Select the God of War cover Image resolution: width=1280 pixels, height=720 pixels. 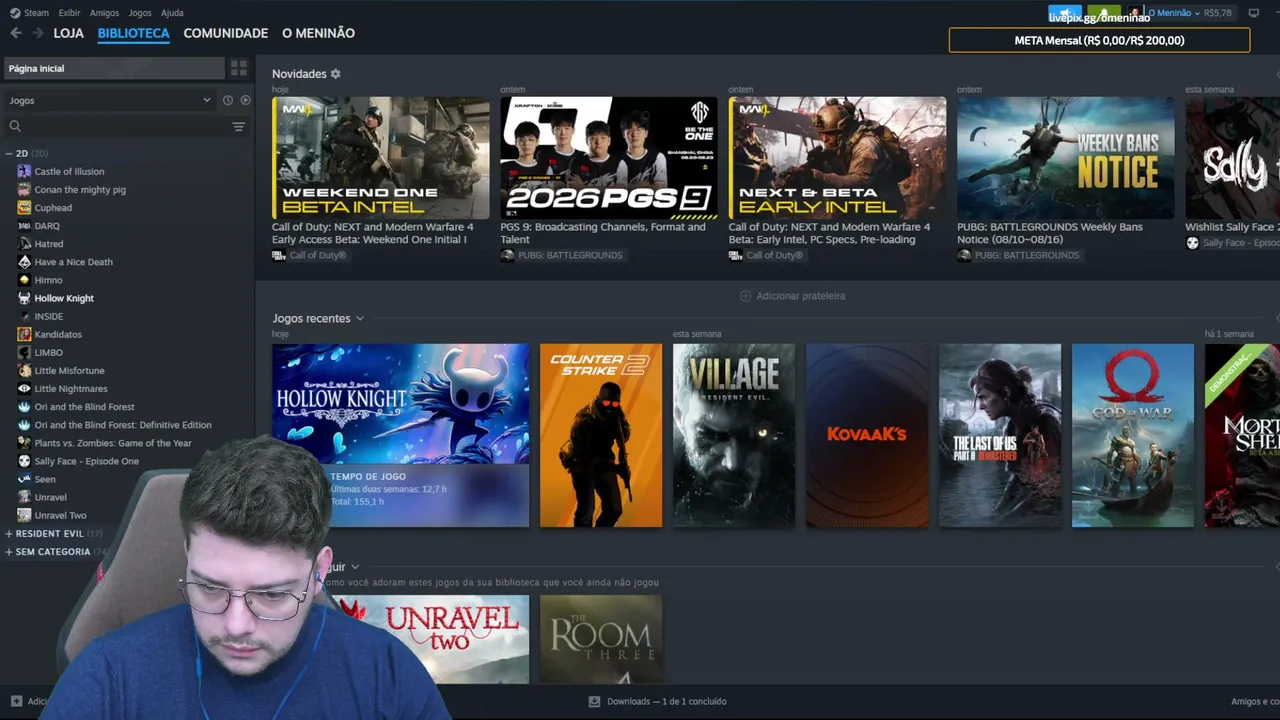tap(1133, 435)
